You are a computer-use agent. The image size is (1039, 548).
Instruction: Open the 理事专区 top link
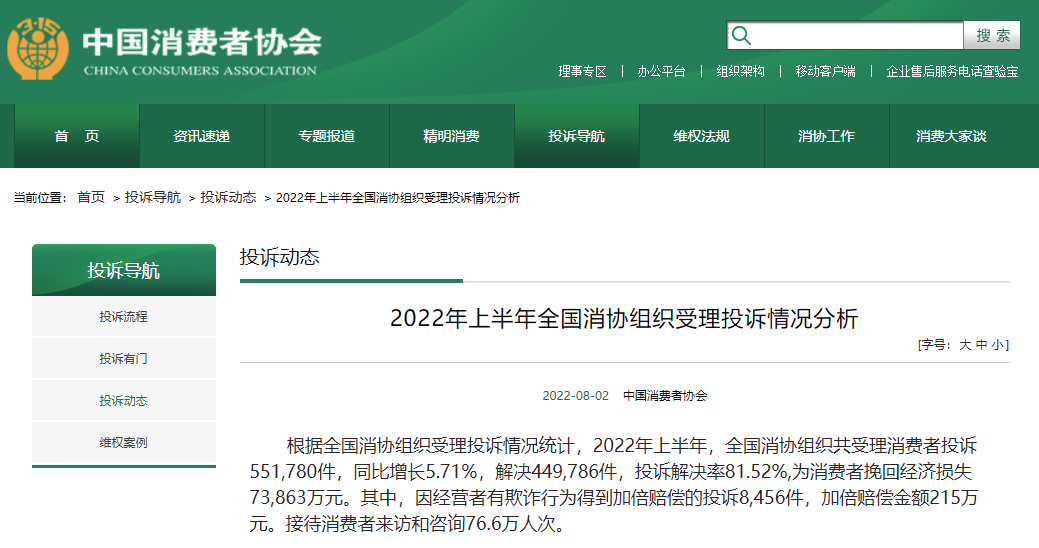click(x=582, y=72)
